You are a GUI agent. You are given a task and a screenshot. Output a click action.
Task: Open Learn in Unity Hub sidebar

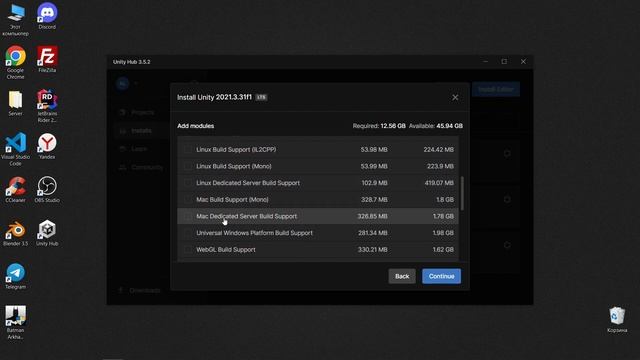pos(134,149)
